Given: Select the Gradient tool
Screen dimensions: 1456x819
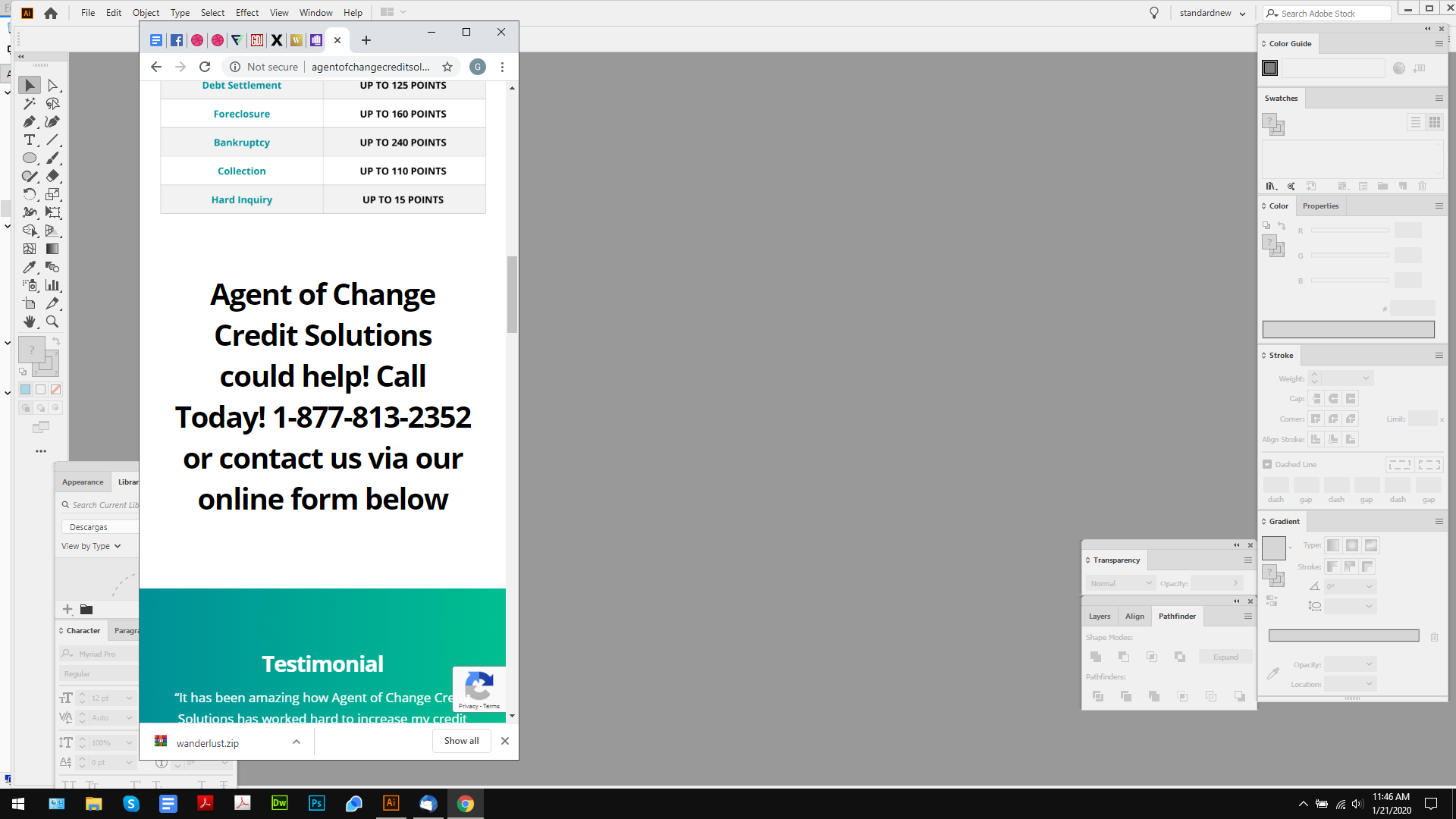Looking at the screenshot, I should point(52,249).
